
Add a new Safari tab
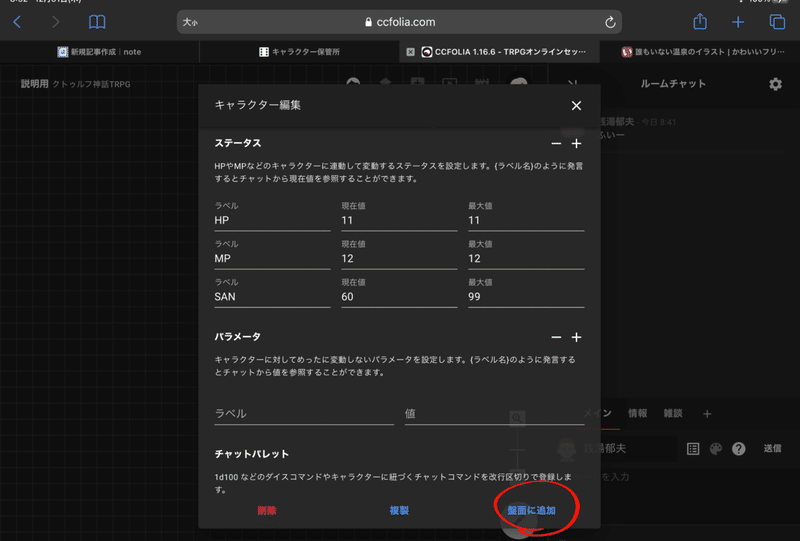tap(738, 22)
